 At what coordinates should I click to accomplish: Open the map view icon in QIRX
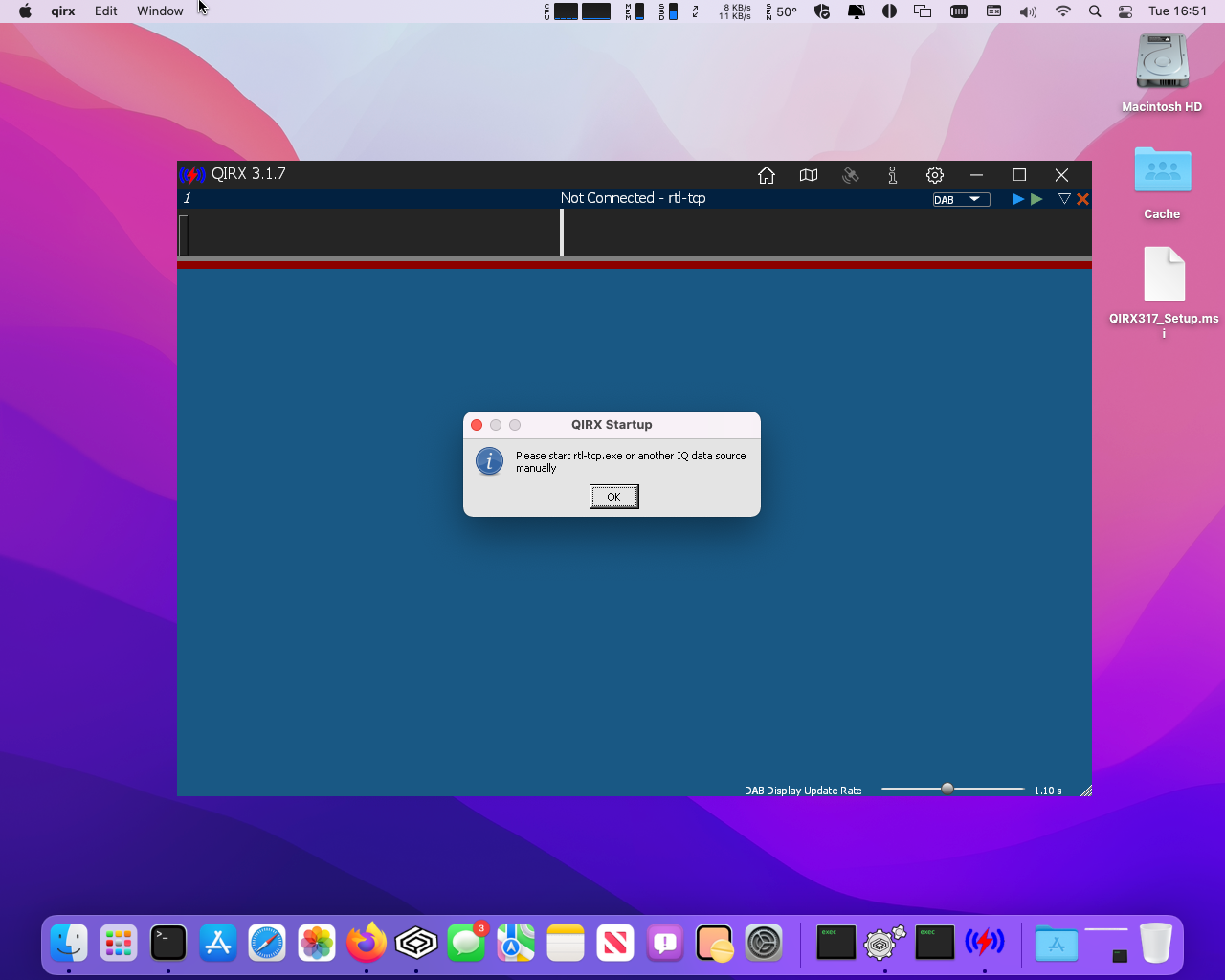809,175
